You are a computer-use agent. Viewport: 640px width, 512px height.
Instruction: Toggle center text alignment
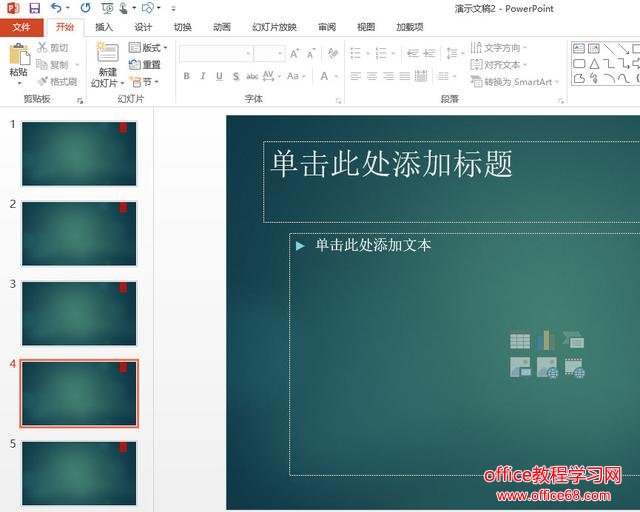click(372, 76)
